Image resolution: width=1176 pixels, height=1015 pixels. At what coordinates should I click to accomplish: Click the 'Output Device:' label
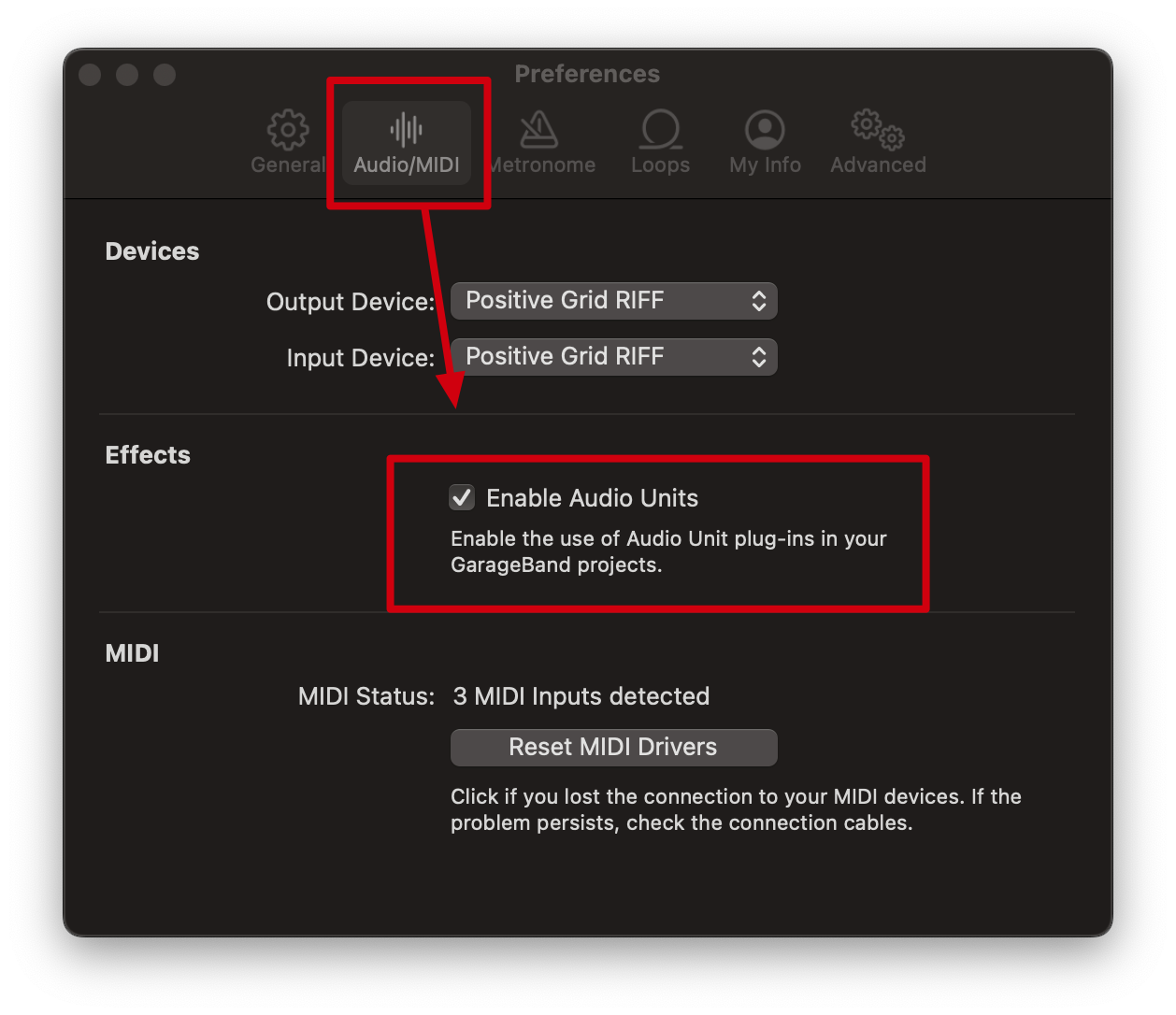click(x=351, y=302)
